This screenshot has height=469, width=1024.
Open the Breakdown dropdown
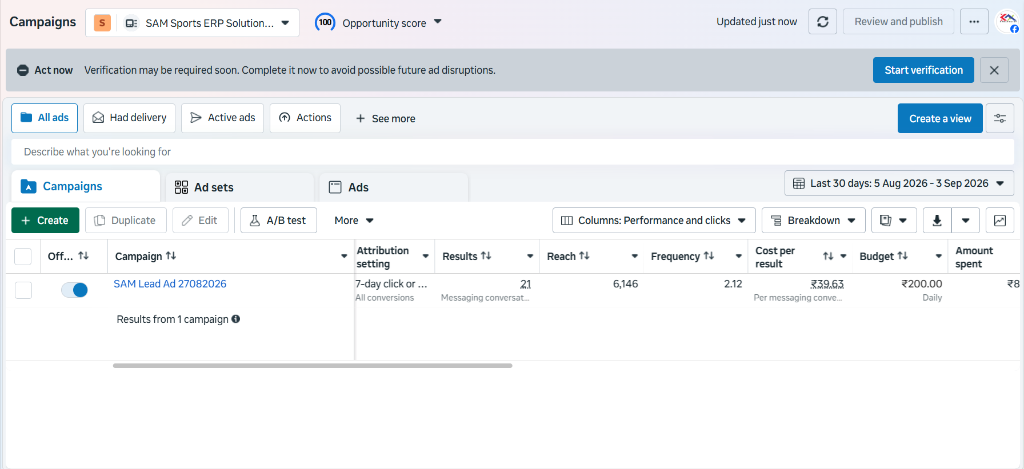pyautogui.click(x=814, y=220)
